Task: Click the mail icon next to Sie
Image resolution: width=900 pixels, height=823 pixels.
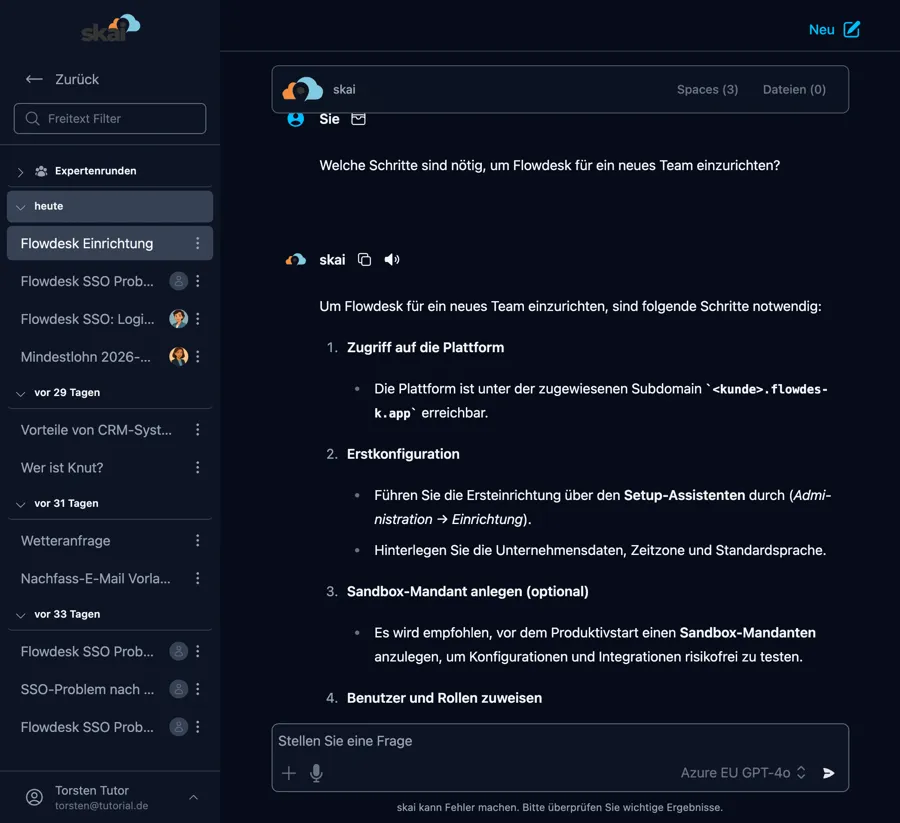Action: (358, 119)
